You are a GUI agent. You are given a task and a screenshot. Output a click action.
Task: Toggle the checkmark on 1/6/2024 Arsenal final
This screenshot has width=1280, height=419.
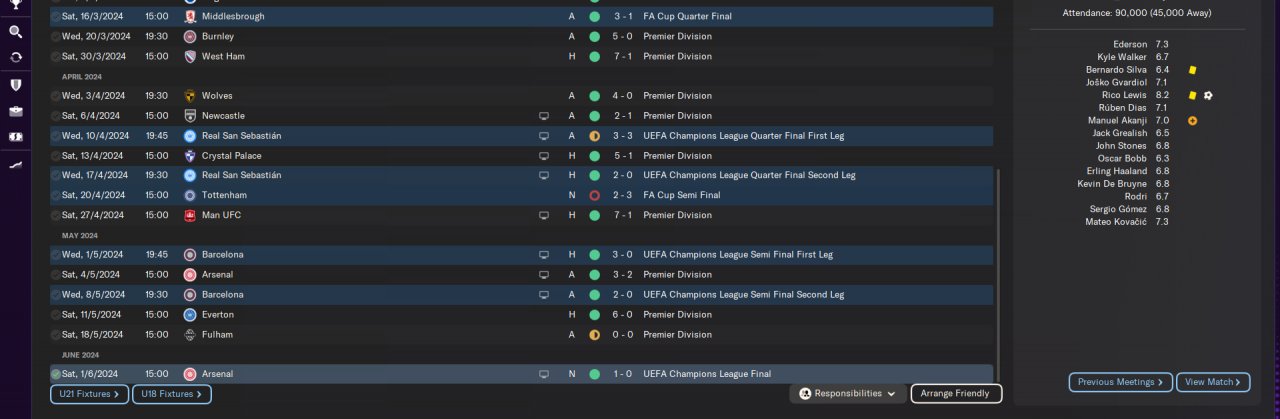click(x=56, y=374)
